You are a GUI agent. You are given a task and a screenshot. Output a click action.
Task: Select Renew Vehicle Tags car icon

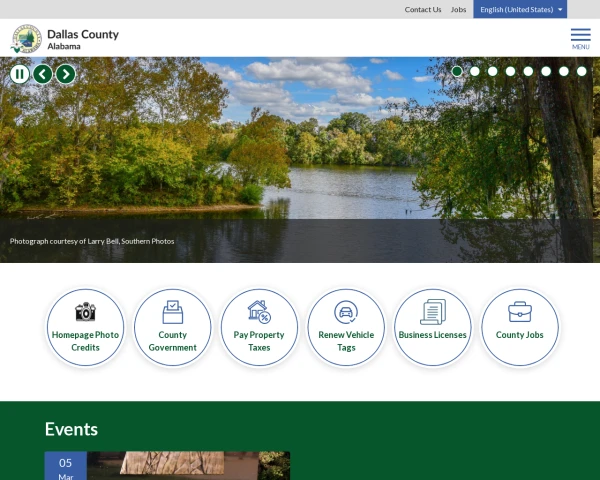click(x=346, y=311)
